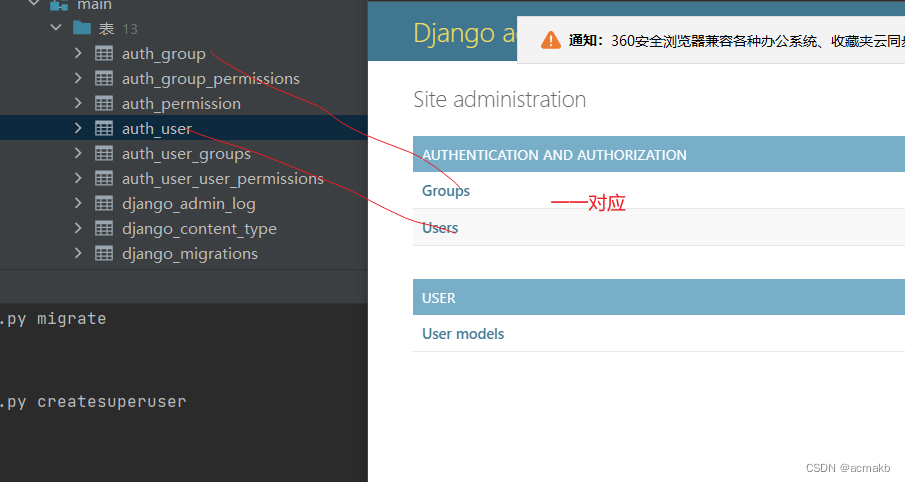Click the '.py migrate' terminal line

click(x=53, y=319)
